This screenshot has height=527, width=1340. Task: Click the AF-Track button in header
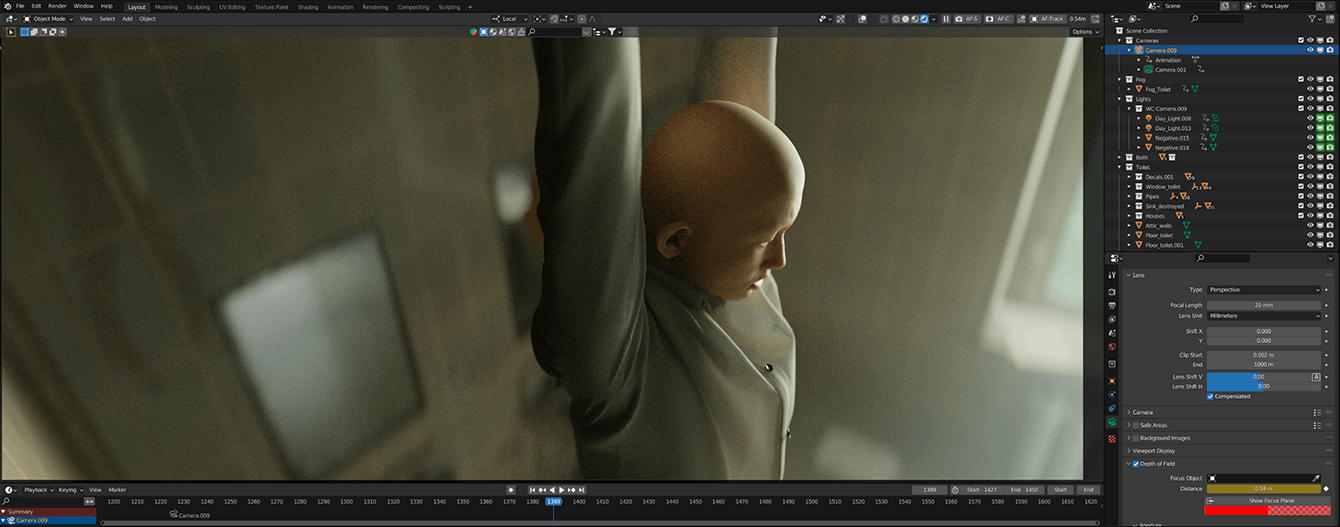click(1050, 19)
